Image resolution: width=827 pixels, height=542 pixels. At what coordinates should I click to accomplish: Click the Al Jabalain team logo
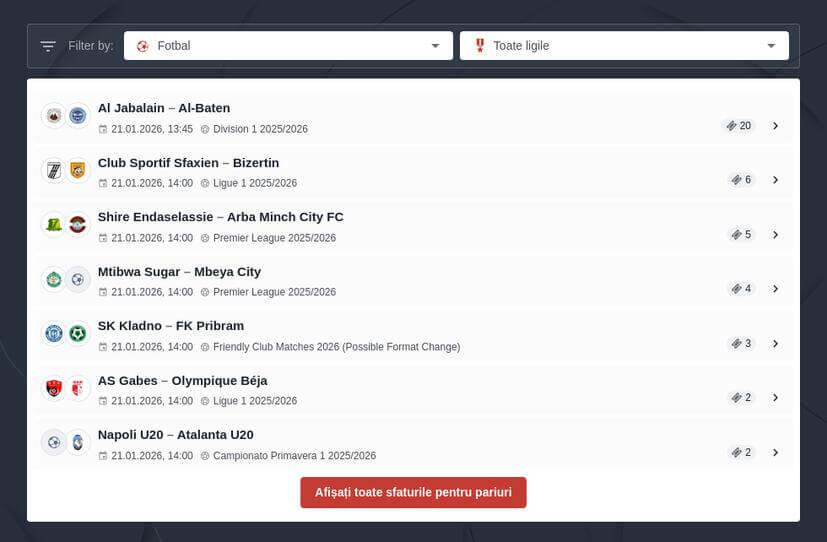(54, 116)
